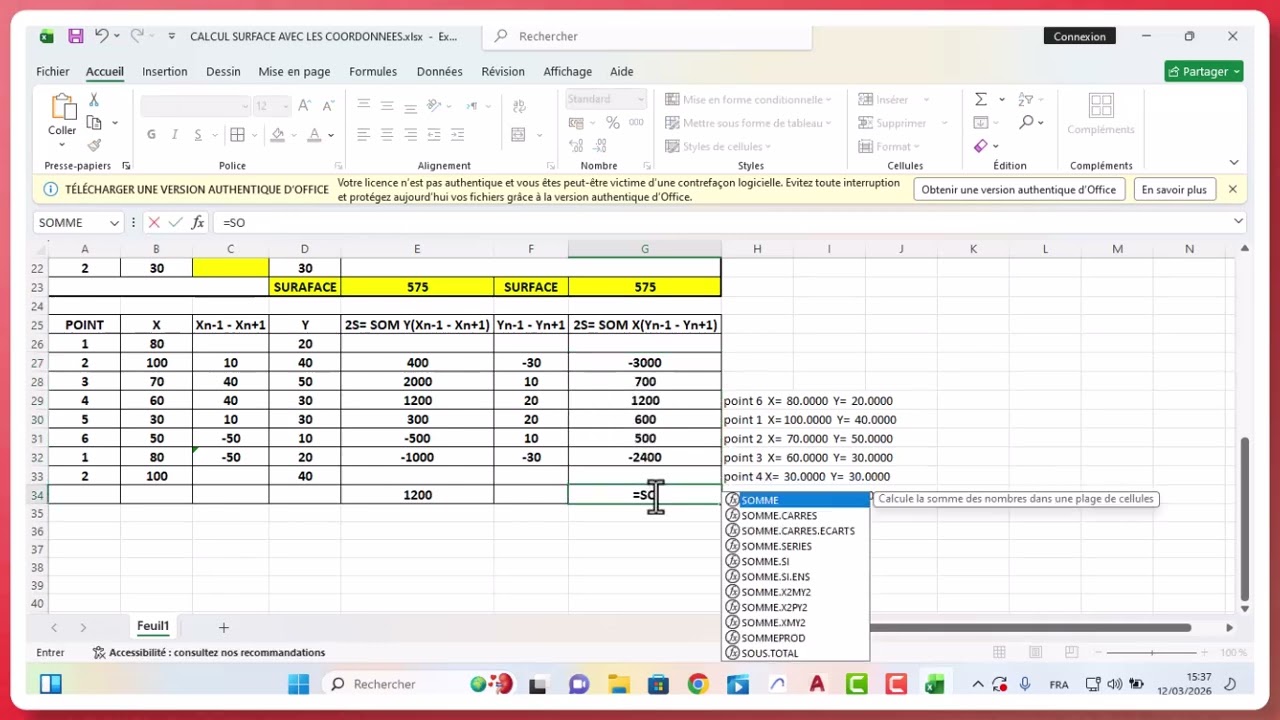Open the Standard number format dropdown

tap(640, 99)
